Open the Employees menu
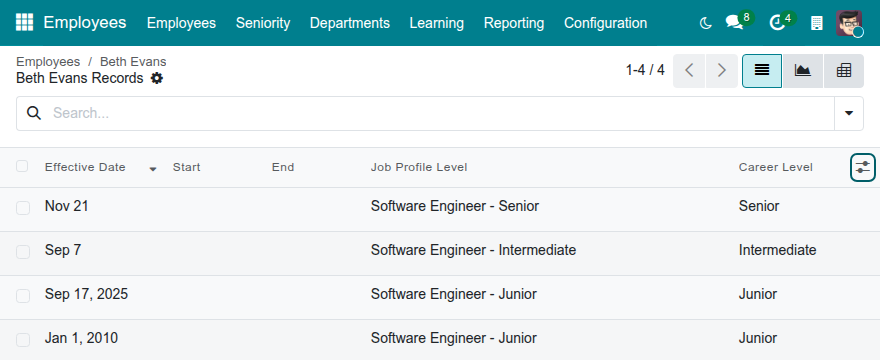880x360 pixels. point(181,23)
